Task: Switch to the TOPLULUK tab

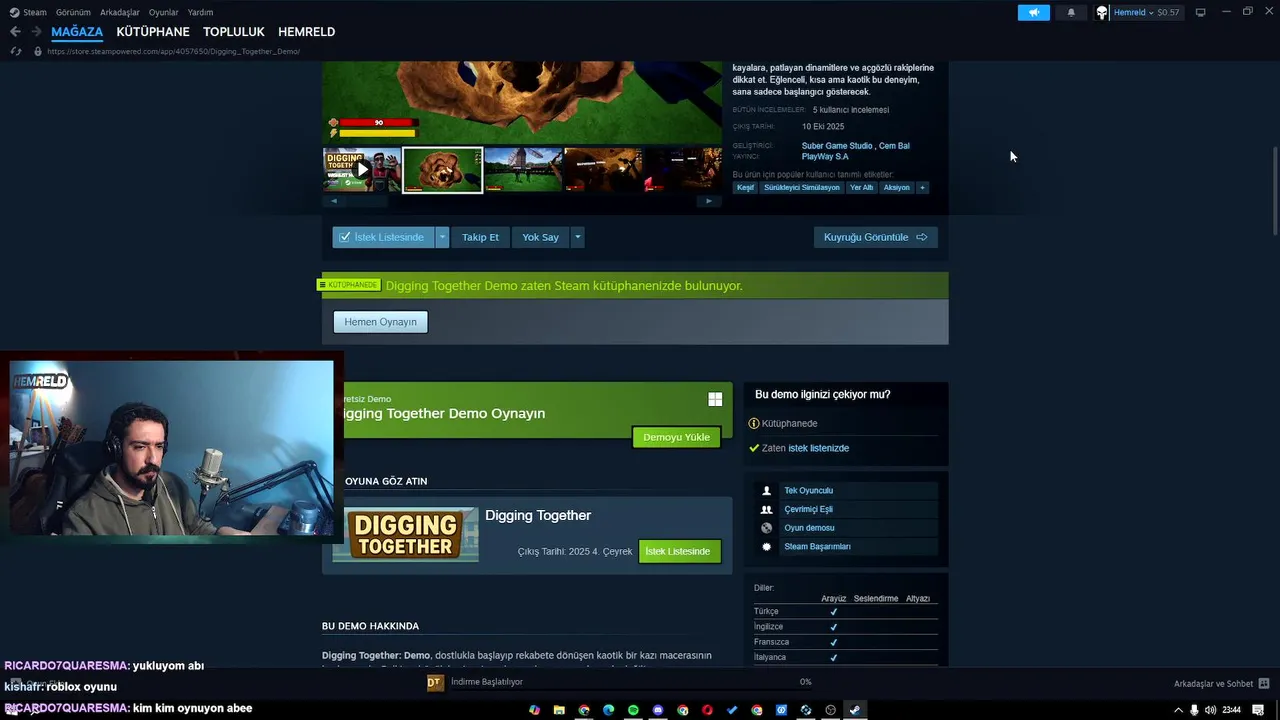Action: click(x=234, y=32)
